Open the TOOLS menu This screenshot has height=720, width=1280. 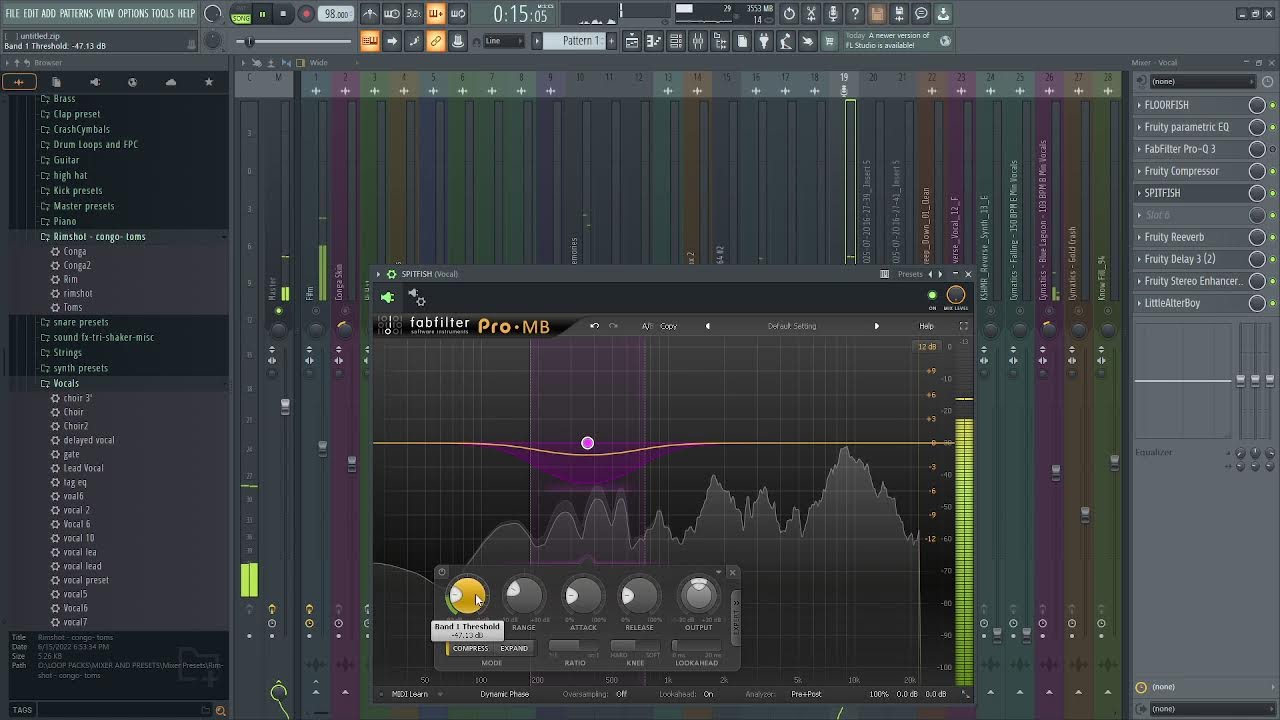(162, 13)
